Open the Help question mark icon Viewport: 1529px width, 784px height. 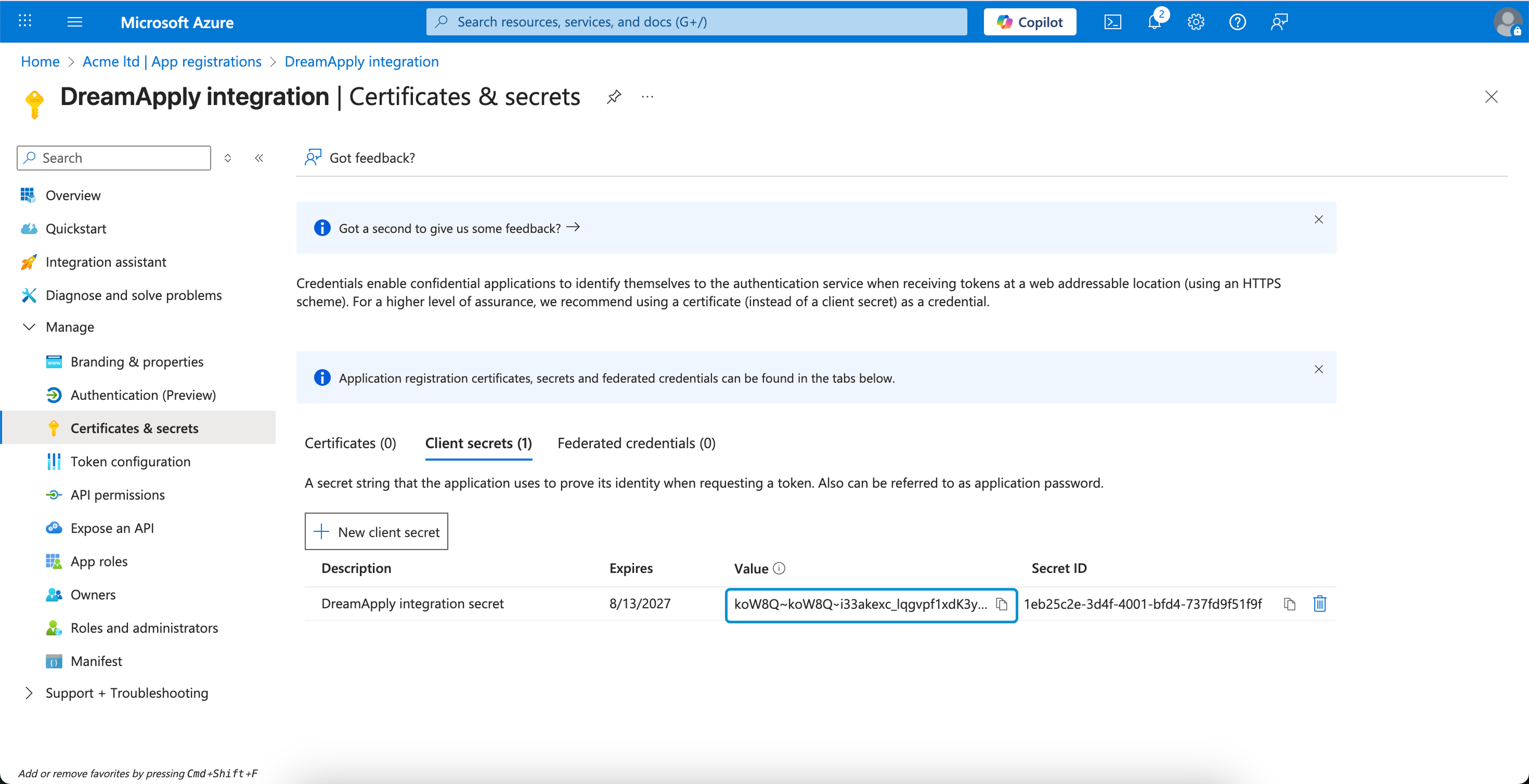tap(1237, 22)
